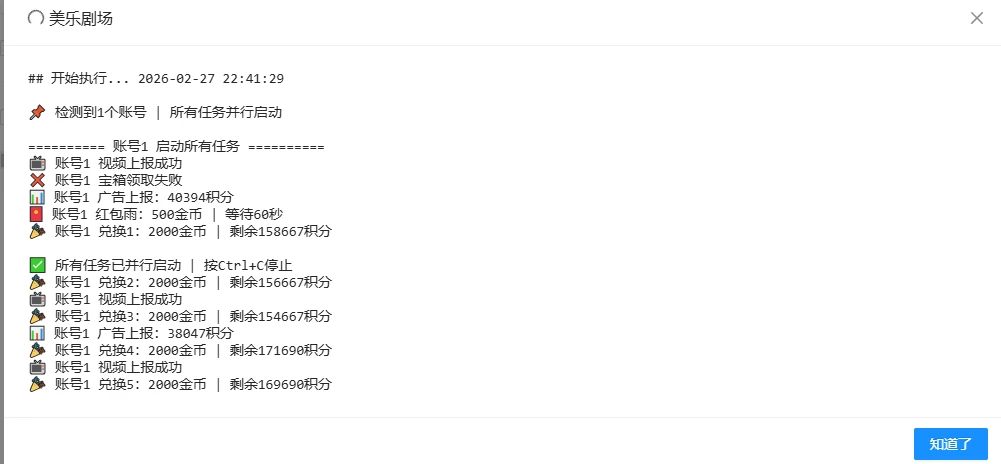Click the party popper icon beside 兑换4
The image size is (1001, 464).
37,350
